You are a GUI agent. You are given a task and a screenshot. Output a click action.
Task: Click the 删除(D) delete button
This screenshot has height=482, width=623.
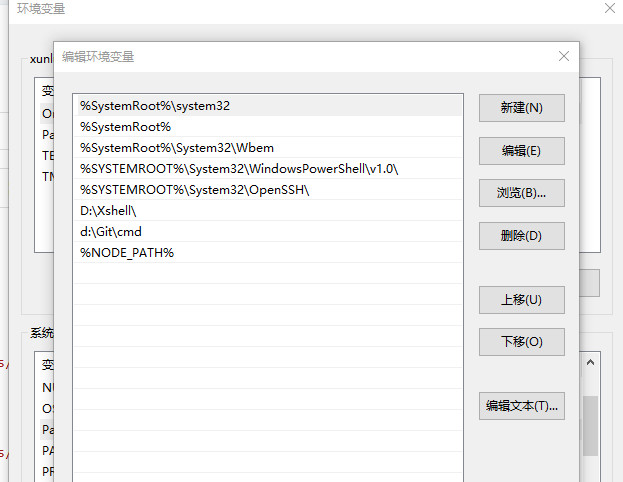click(x=521, y=236)
